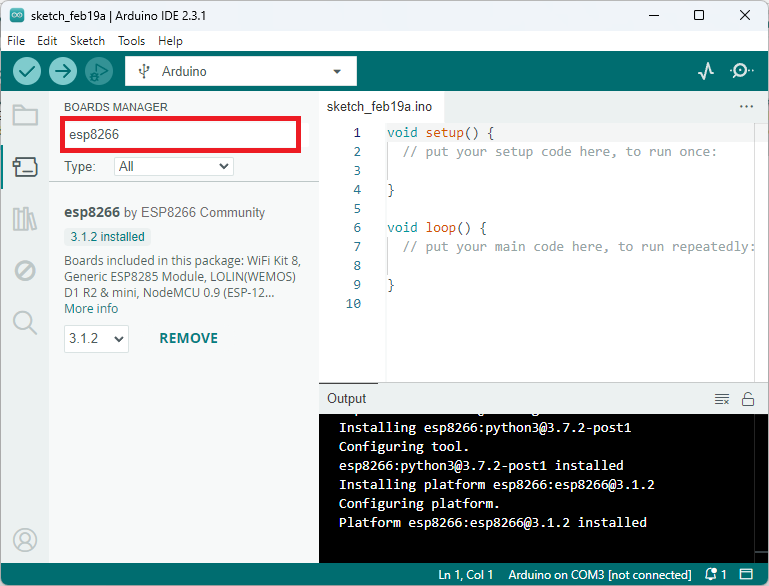The image size is (769, 586).
Task: Expand the Type filter dropdown
Action: pos(174,167)
